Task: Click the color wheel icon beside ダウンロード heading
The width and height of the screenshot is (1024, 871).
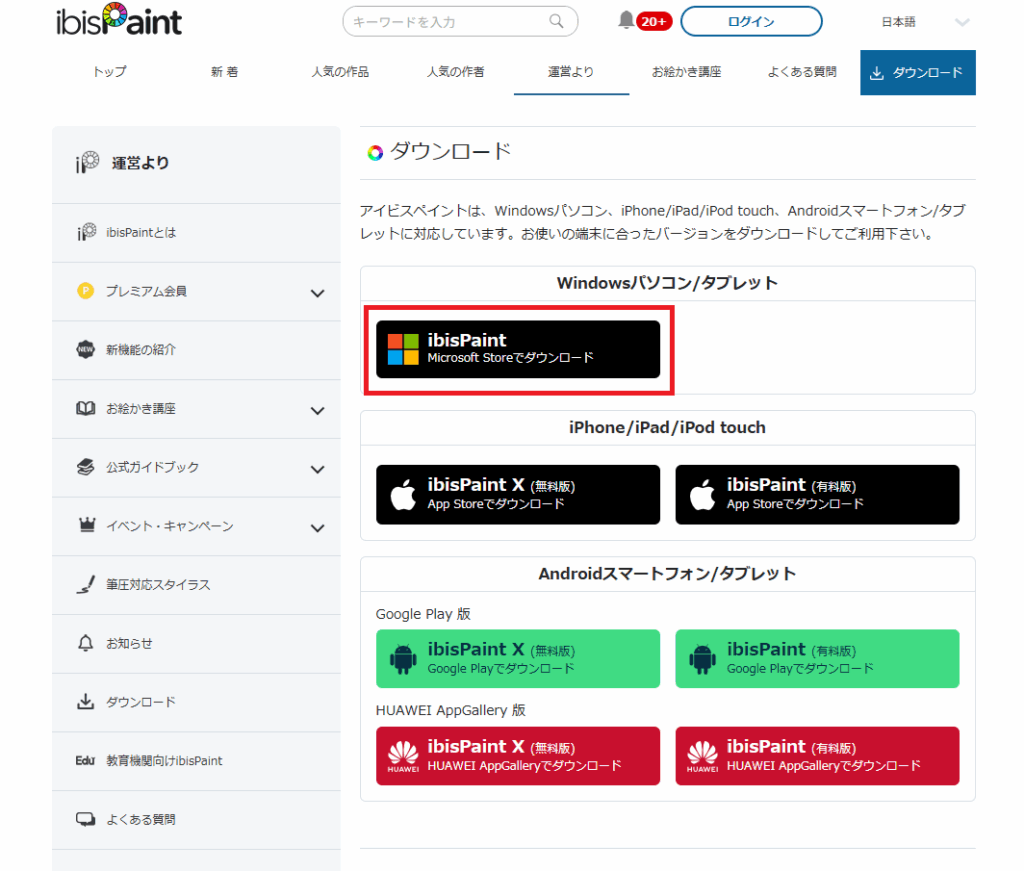Action: (x=375, y=153)
